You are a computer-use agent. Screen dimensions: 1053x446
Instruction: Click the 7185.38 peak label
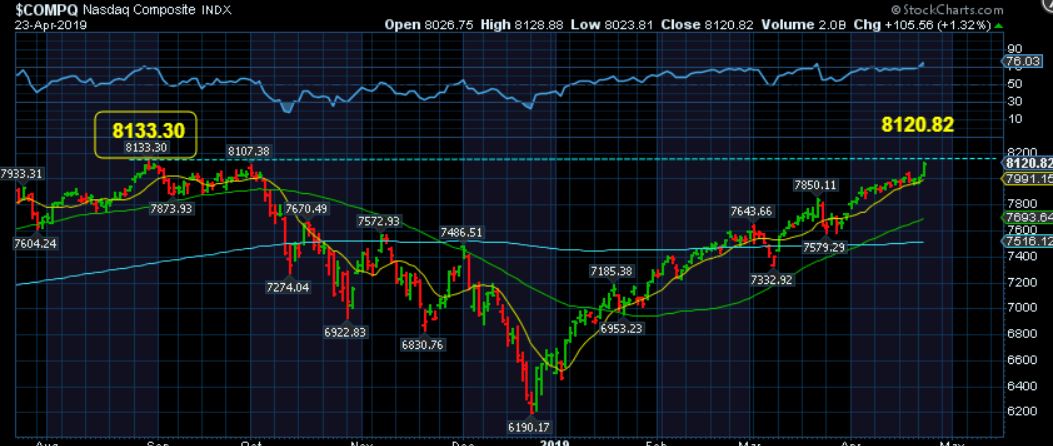tap(611, 271)
